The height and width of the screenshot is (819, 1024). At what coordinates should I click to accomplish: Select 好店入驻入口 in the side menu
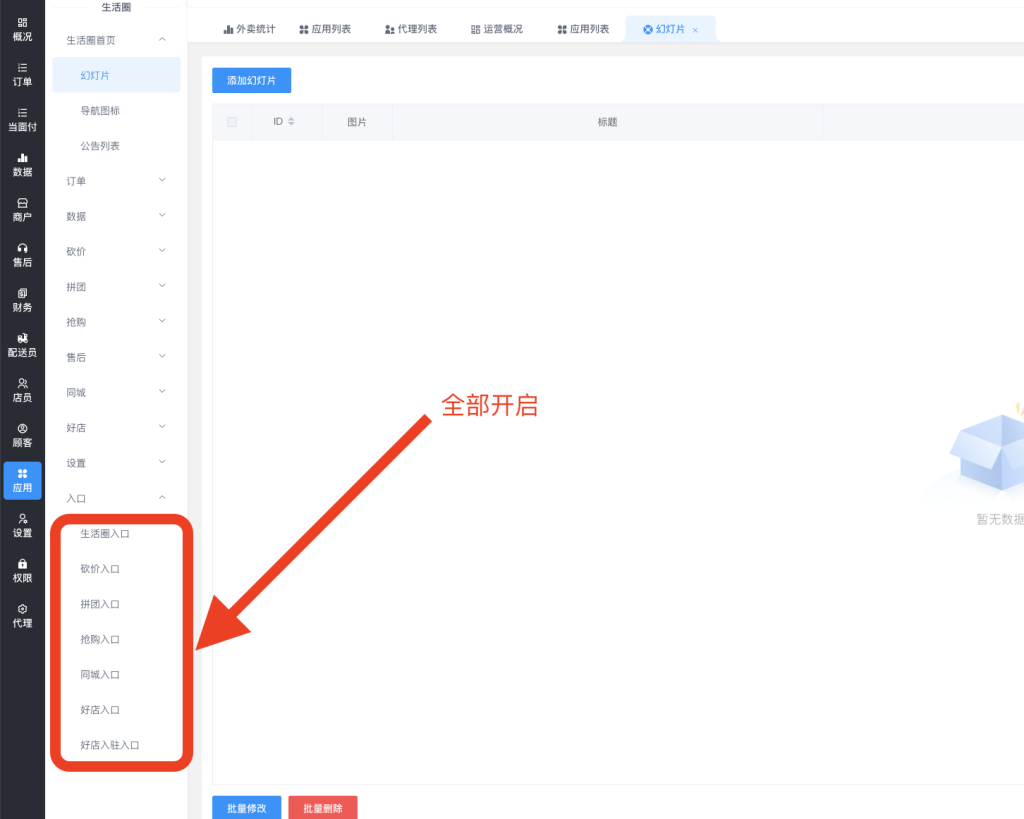click(x=109, y=745)
